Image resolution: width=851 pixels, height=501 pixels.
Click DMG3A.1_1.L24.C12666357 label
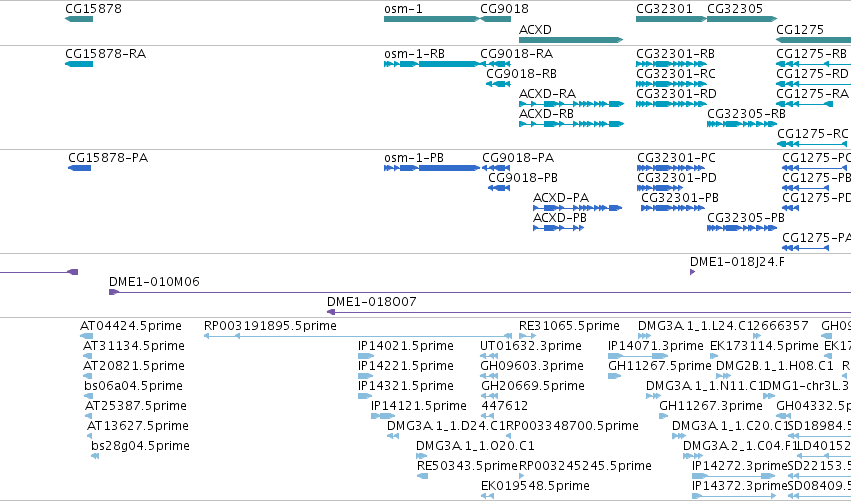(x=723, y=326)
